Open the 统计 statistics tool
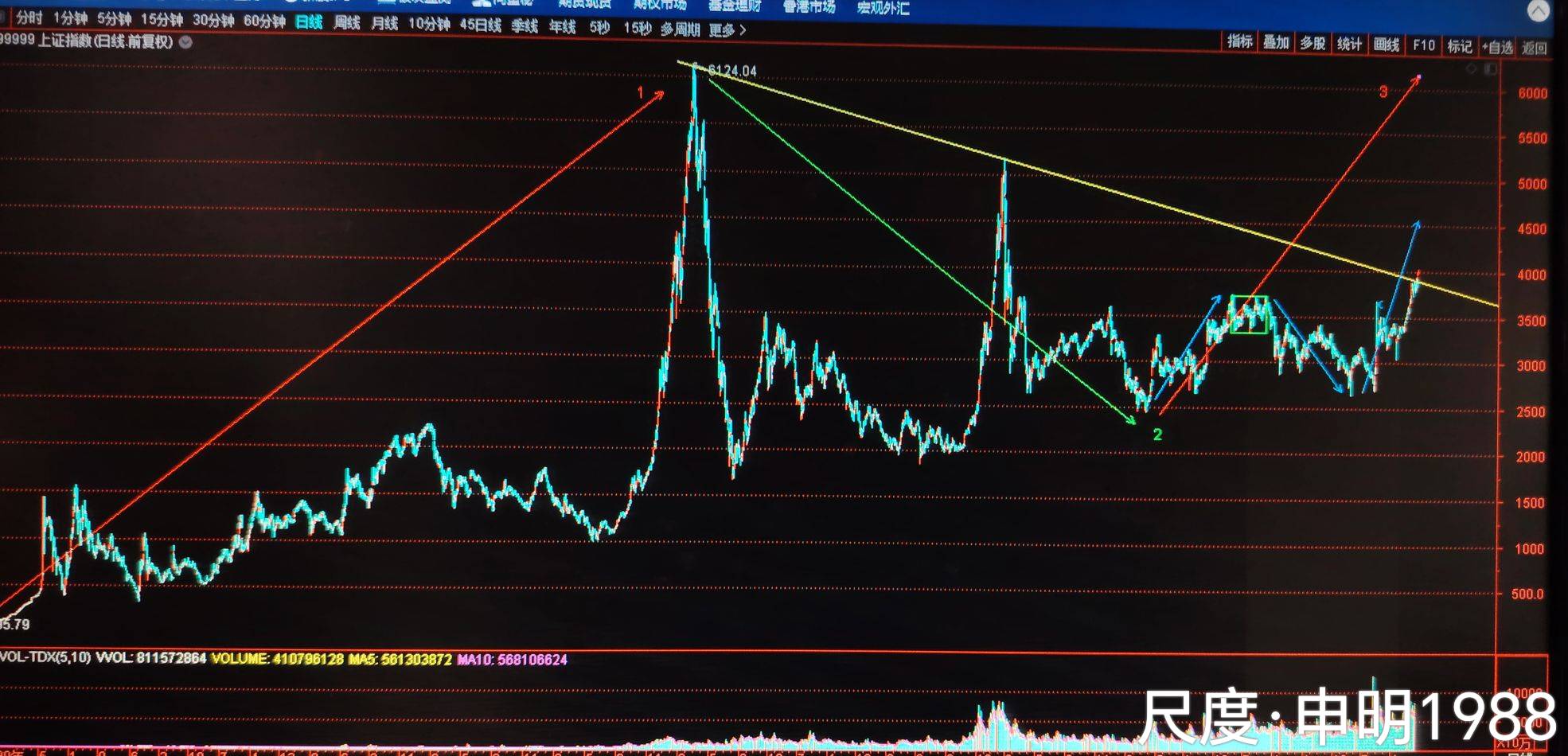1568x756 pixels. point(1349,44)
